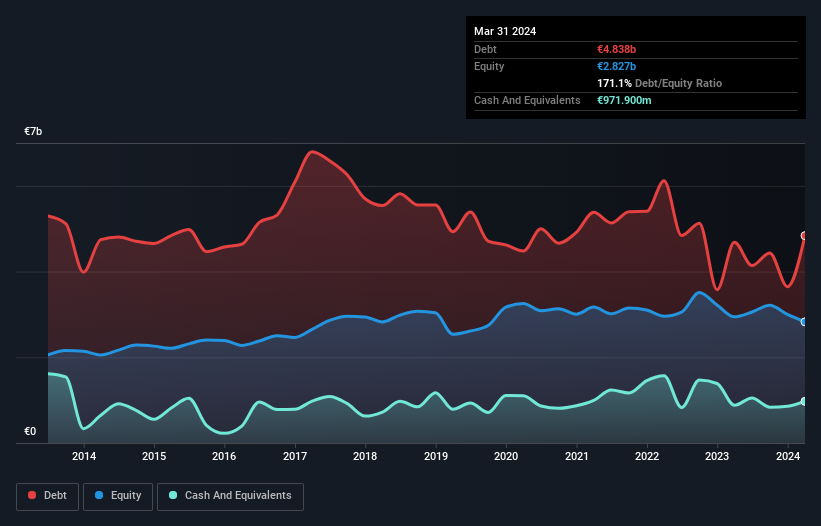Viewport: 821px width, 526px height.
Task: Toggle Cash And Equivalents legend button
Action: point(230,496)
